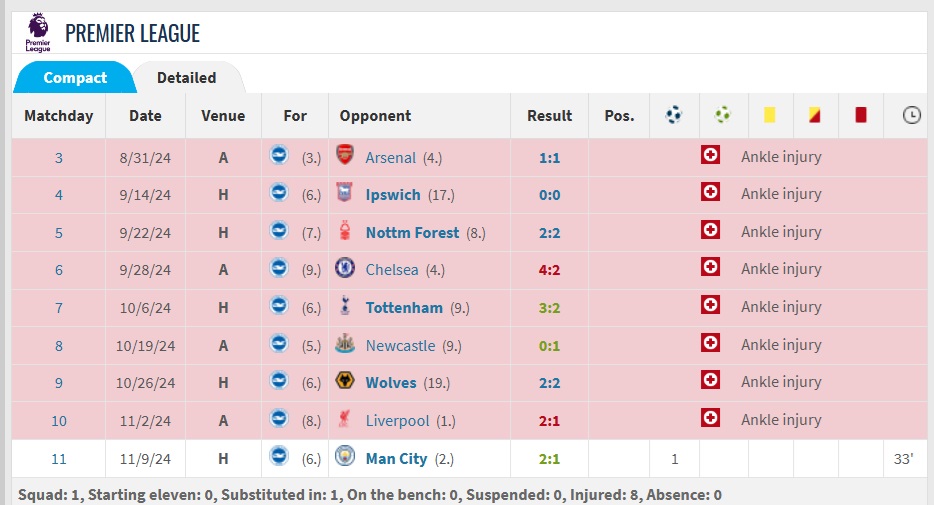Open the 2:1 result against Man City
This screenshot has width=934, height=505.
(549, 459)
